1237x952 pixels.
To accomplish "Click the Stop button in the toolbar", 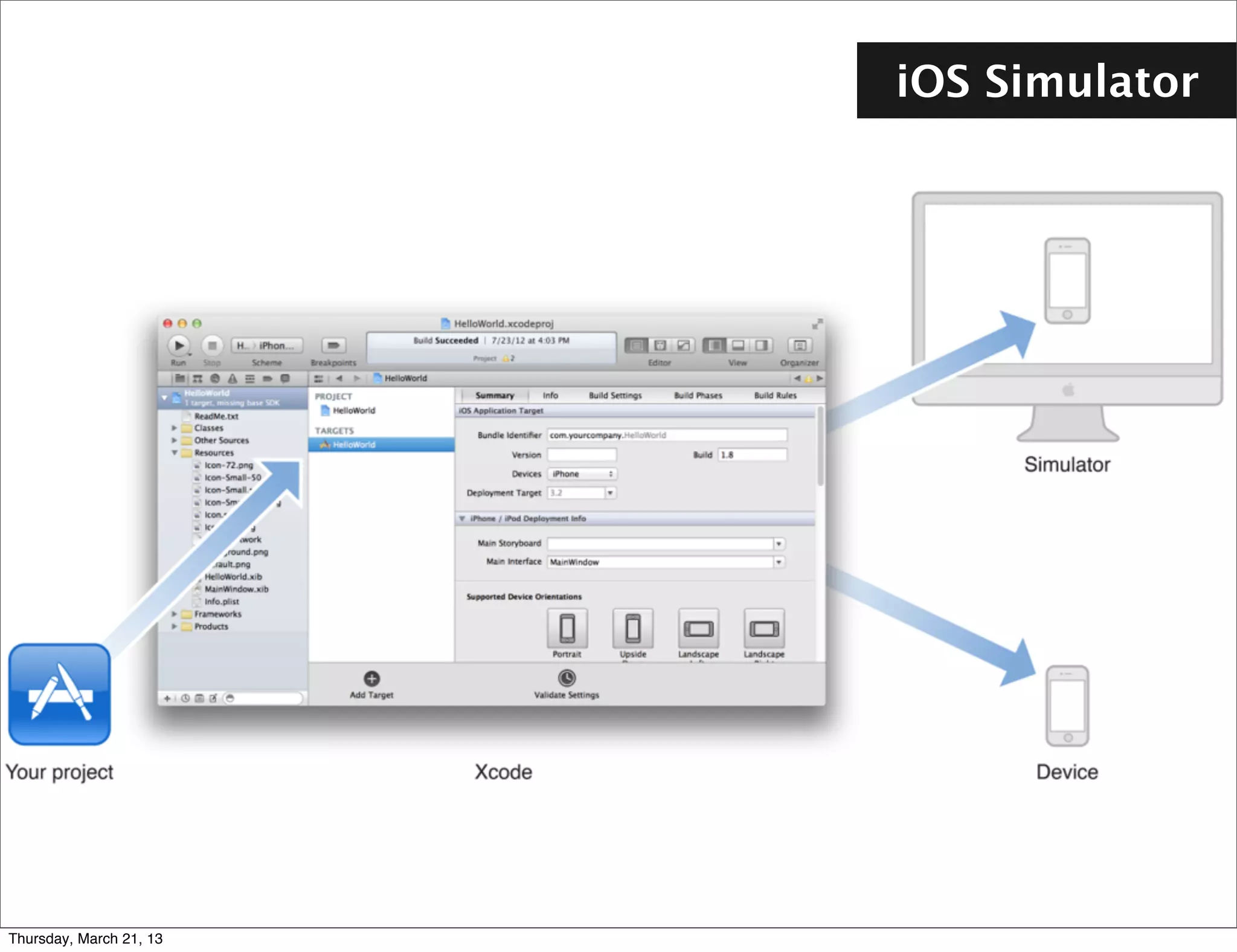I will (x=212, y=346).
